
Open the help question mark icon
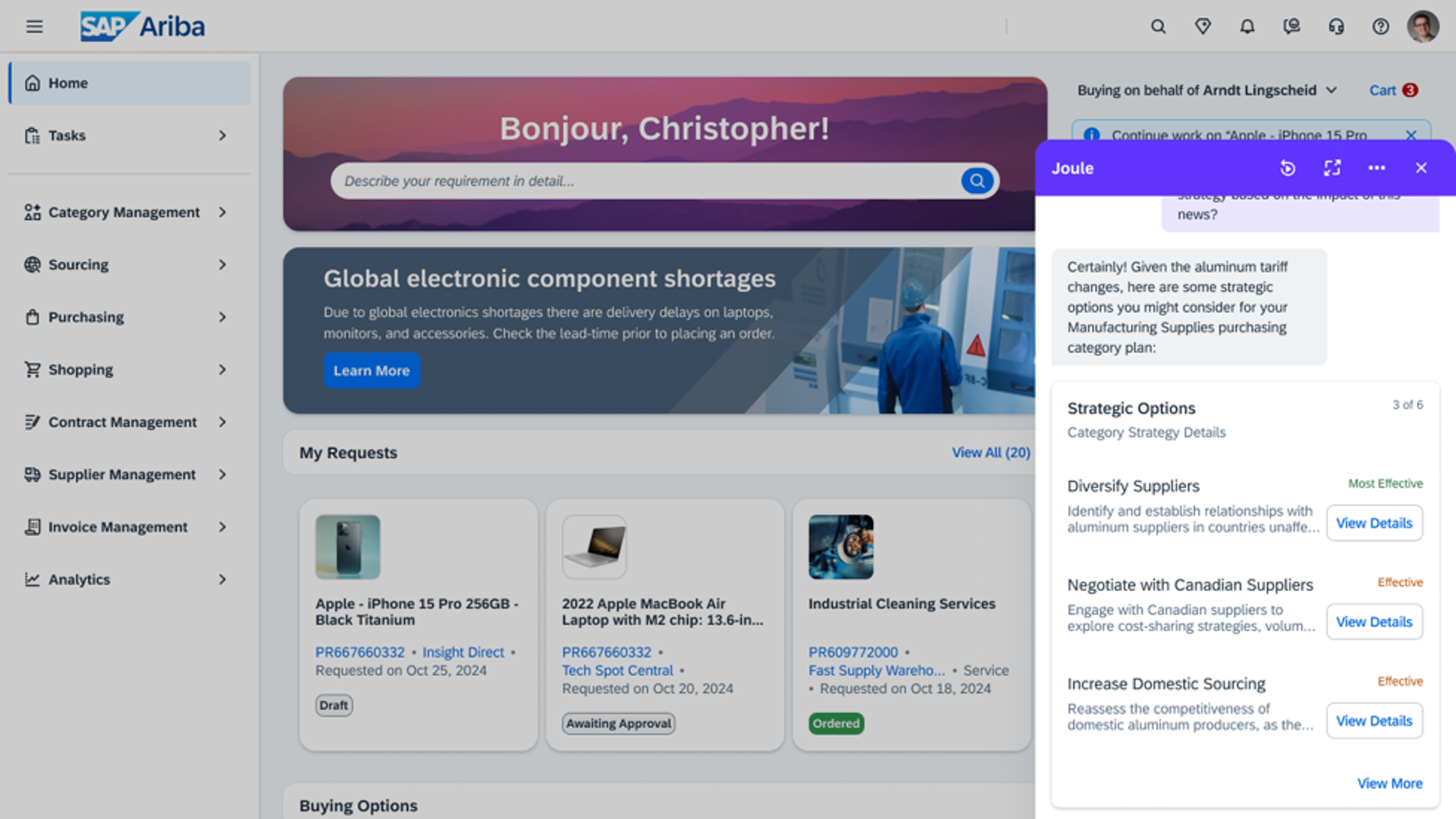[1380, 27]
